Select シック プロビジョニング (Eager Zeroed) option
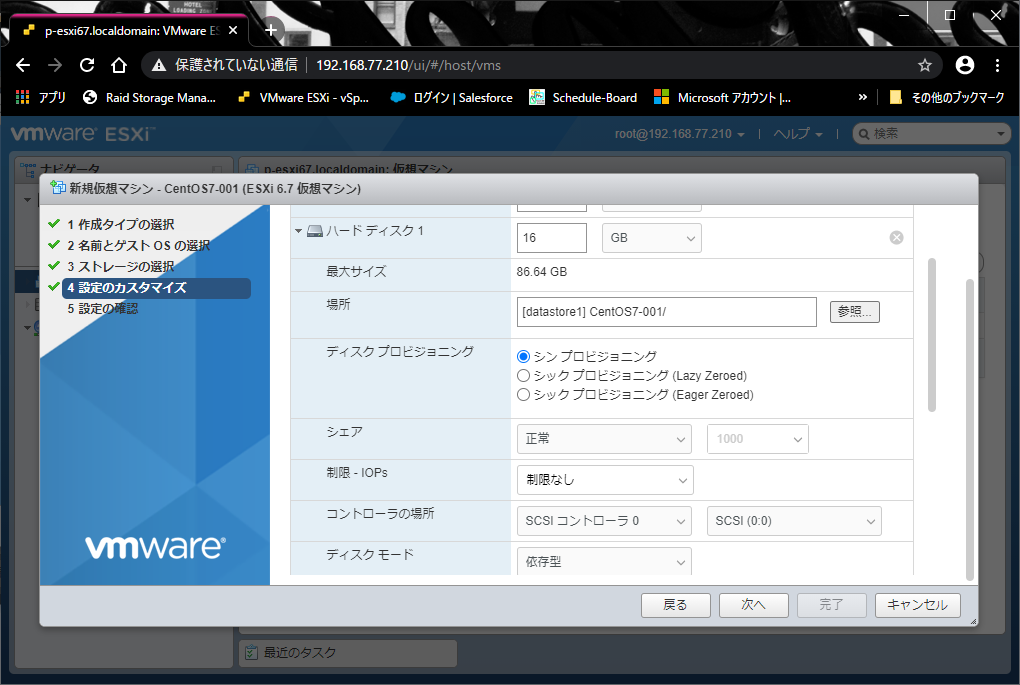Screen dimensions: 1020x685 [523, 394]
